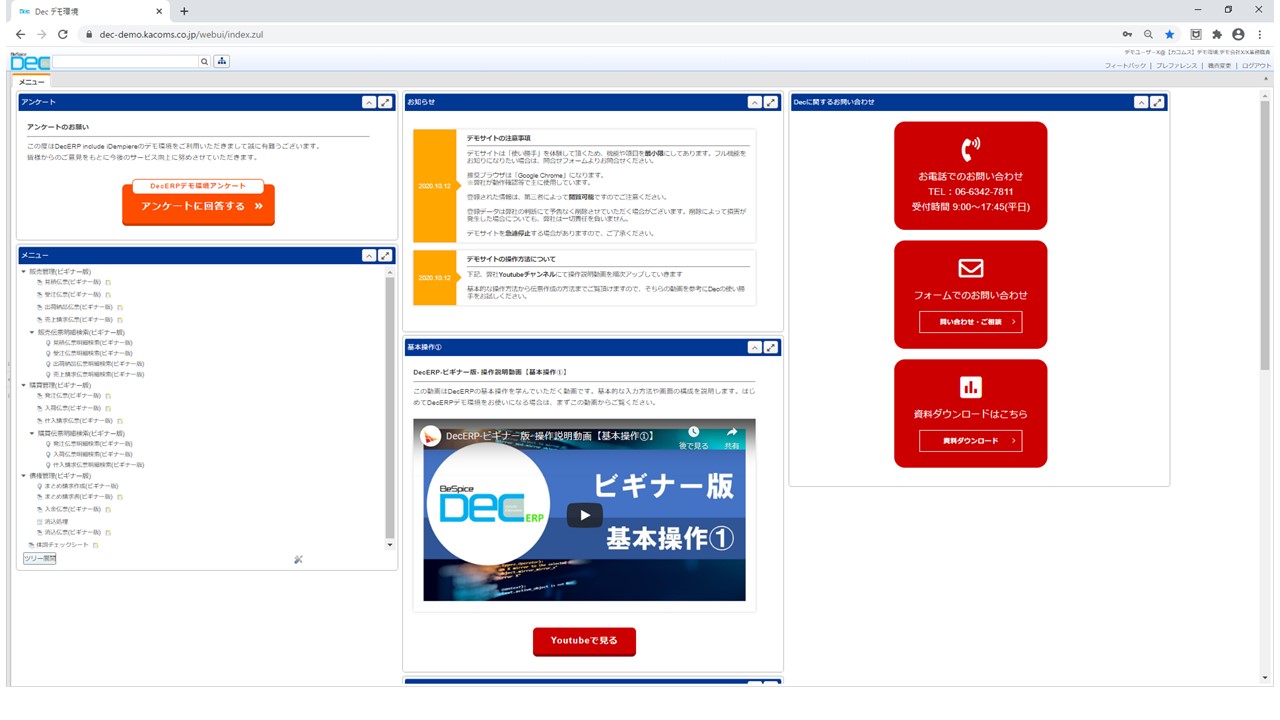Click the video channel logo icon
The image size is (1280, 720).
click(431, 436)
